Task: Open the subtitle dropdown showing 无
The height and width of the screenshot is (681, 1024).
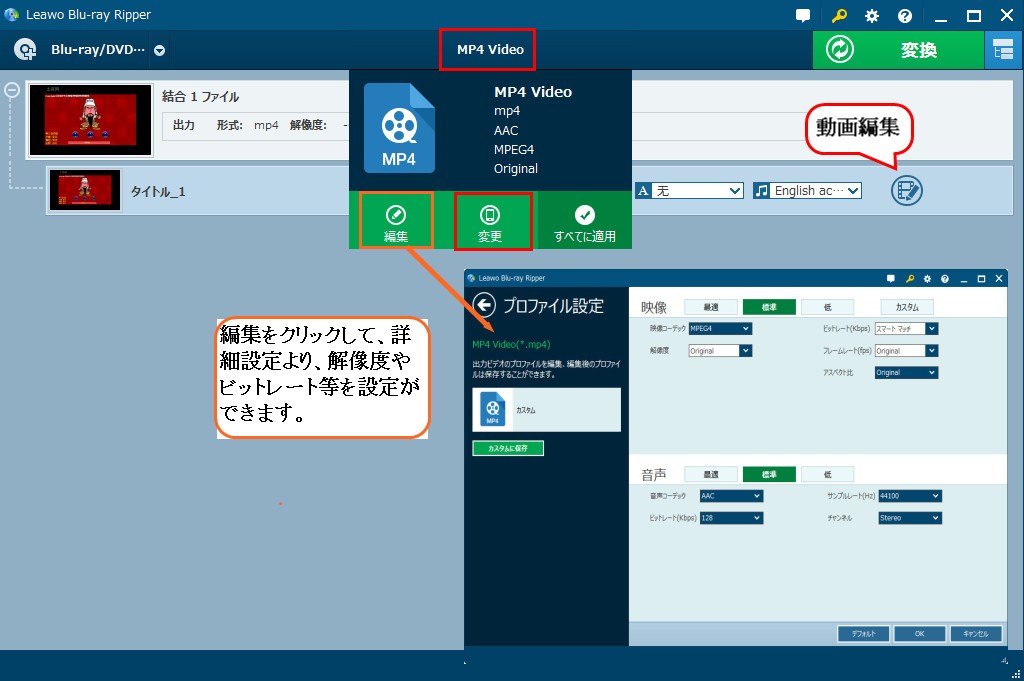Action: 690,191
